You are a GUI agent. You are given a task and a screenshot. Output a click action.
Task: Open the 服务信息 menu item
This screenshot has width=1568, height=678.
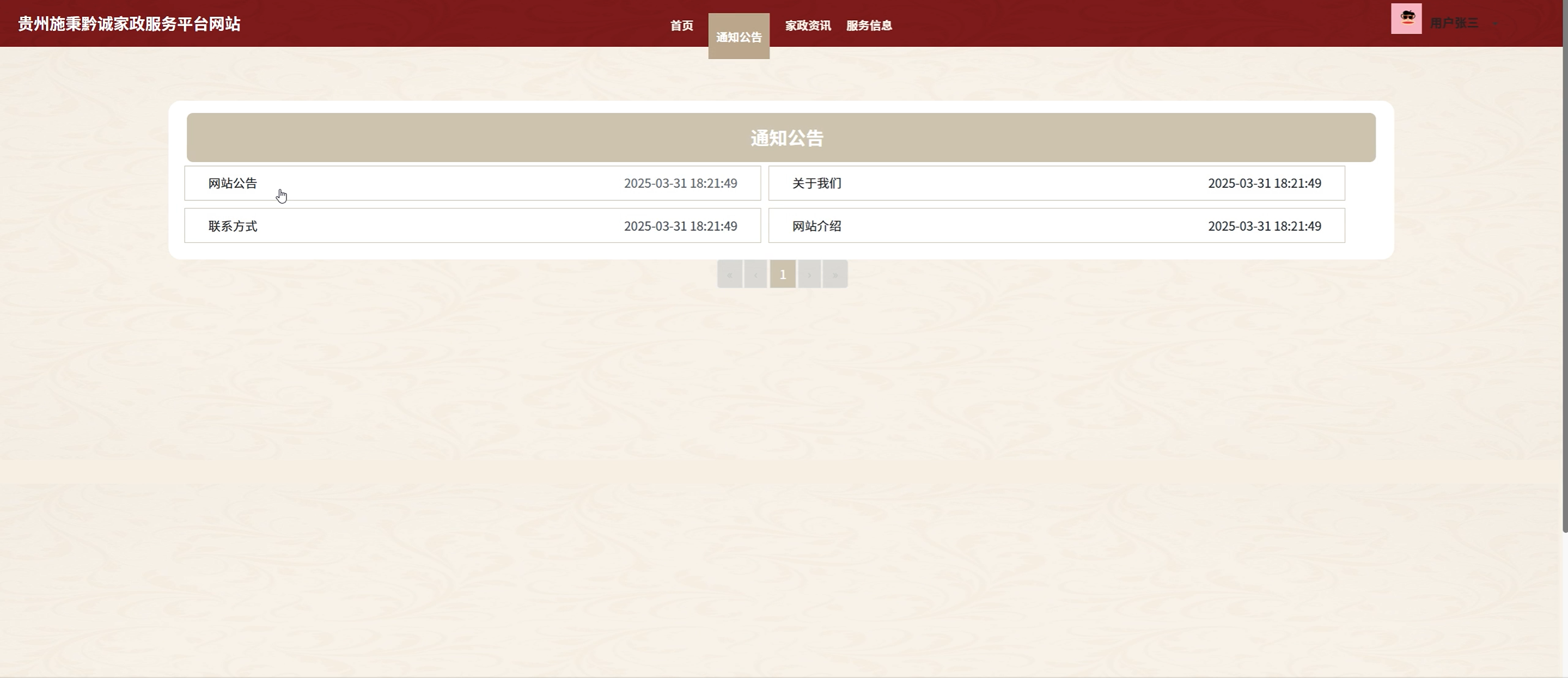point(869,26)
